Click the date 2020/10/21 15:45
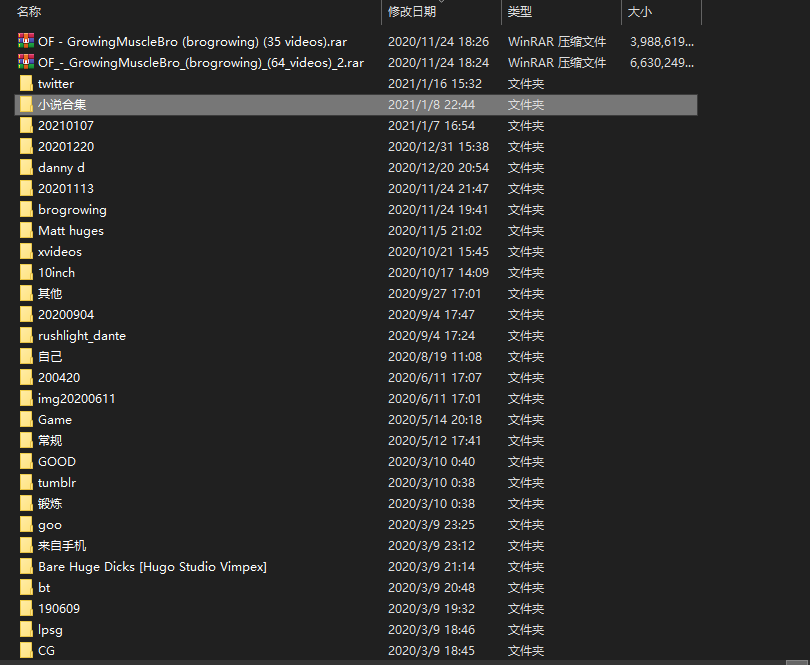This screenshot has height=665, width=810. point(438,252)
